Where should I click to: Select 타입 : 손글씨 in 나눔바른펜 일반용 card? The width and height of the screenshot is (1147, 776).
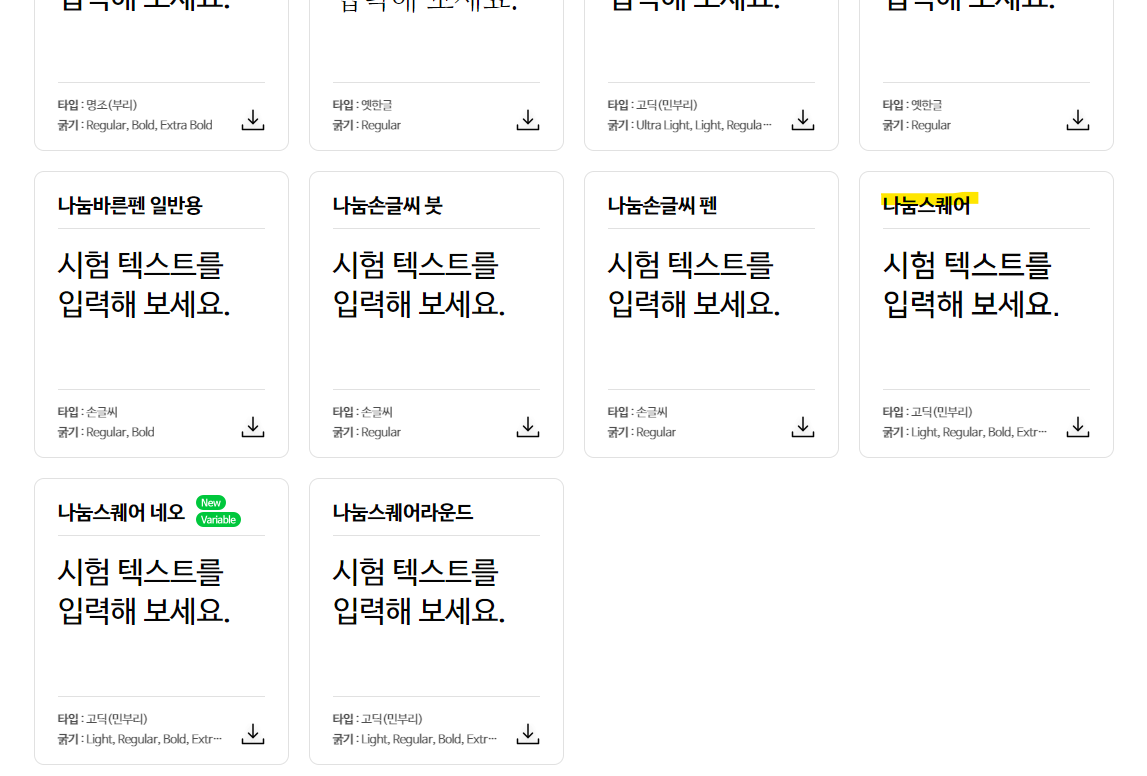click(88, 412)
